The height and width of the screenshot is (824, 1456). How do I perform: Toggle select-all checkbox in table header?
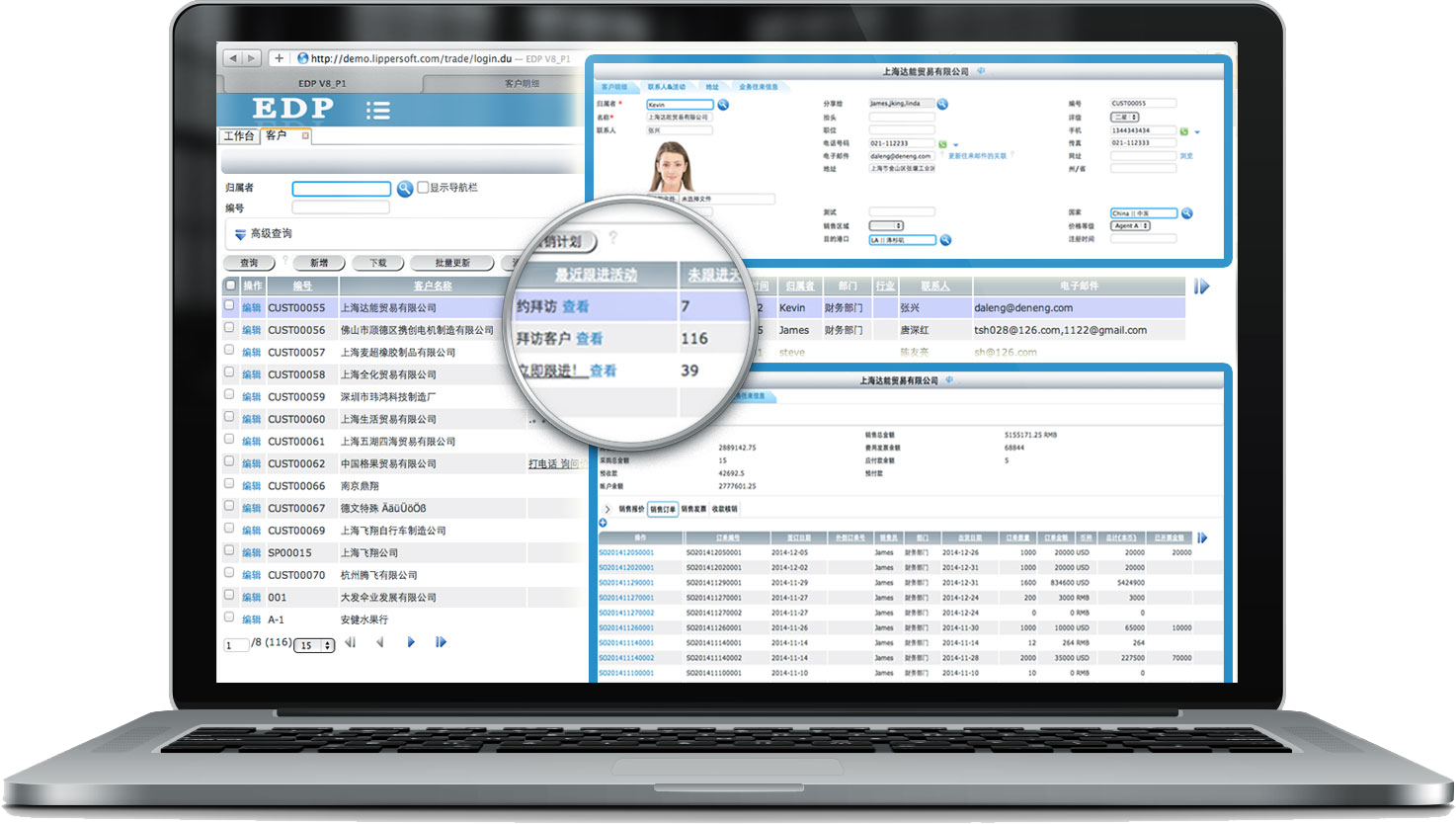pyautogui.click(x=229, y=286)
